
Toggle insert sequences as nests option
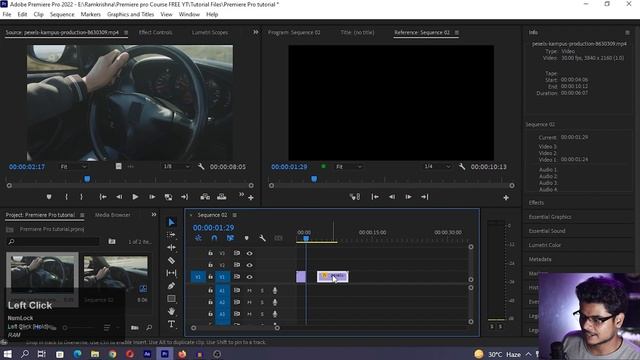click(198, 238)
